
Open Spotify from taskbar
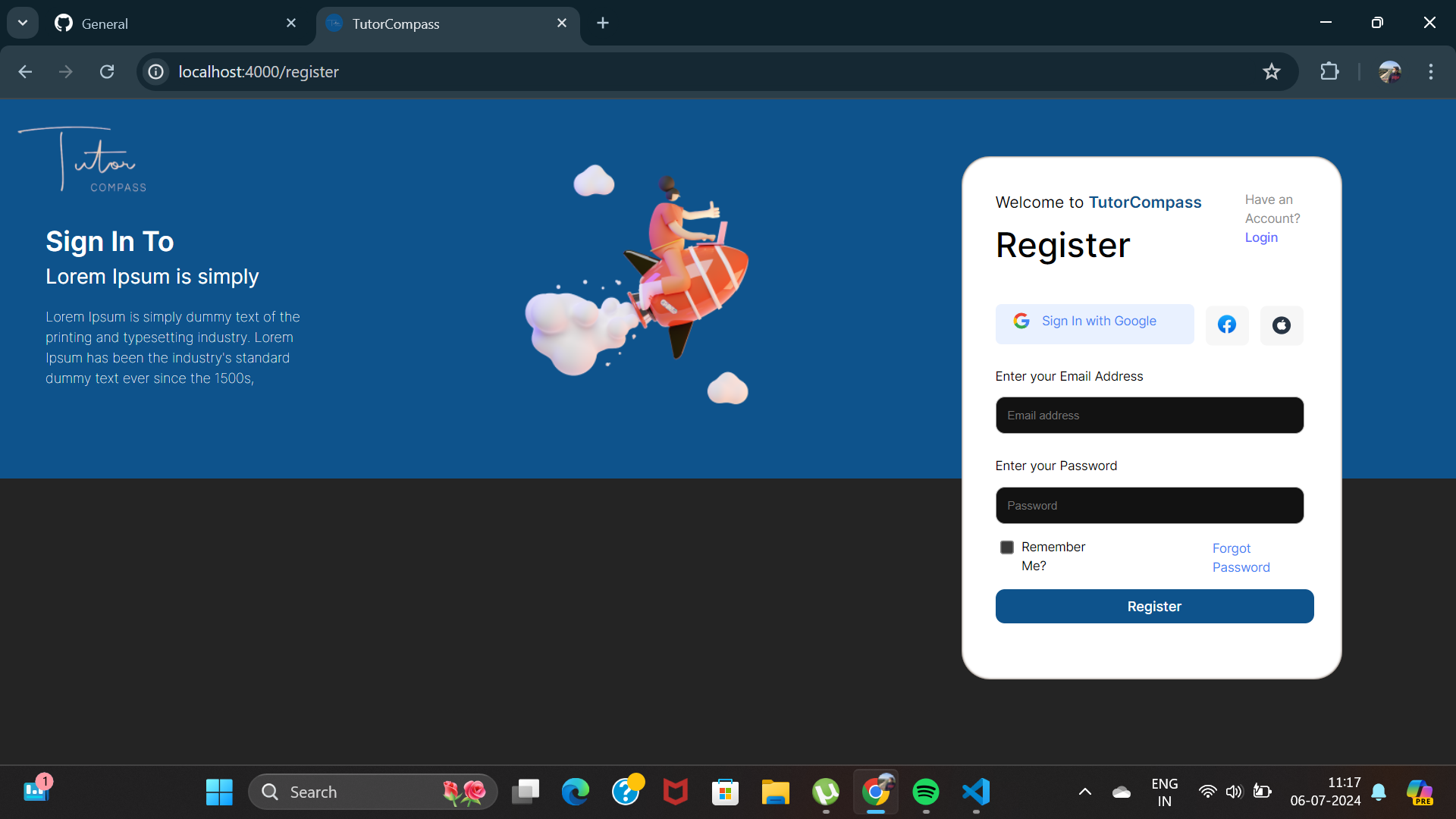925,792
